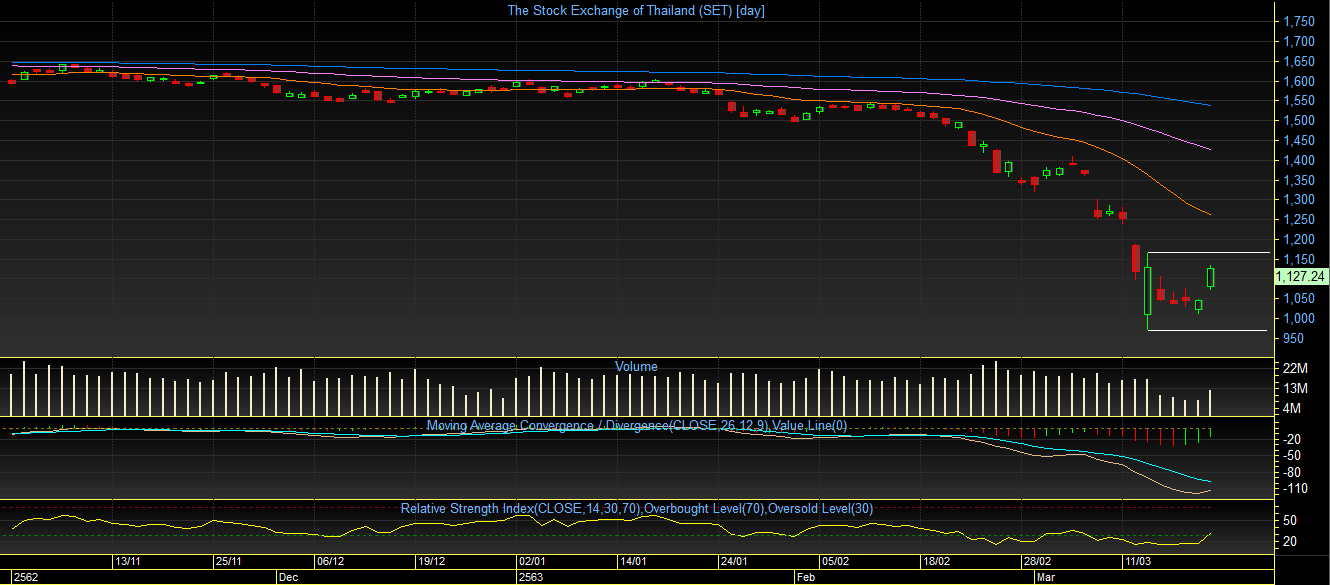Click the 19/12 date marker

(x=432, y=562)
